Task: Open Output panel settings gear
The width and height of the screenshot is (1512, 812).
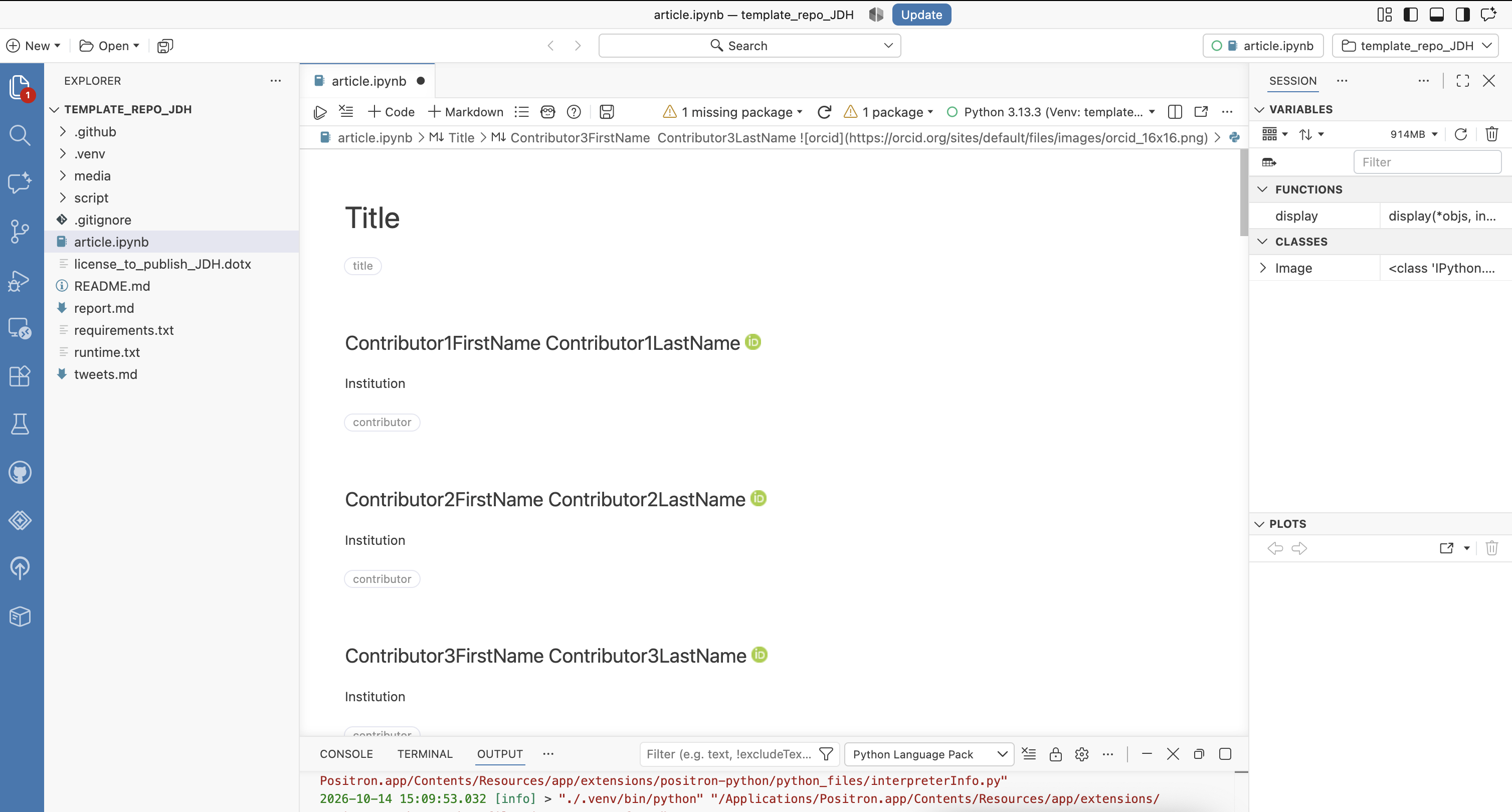Action: pyautogui.click(x=1082, y=754)
